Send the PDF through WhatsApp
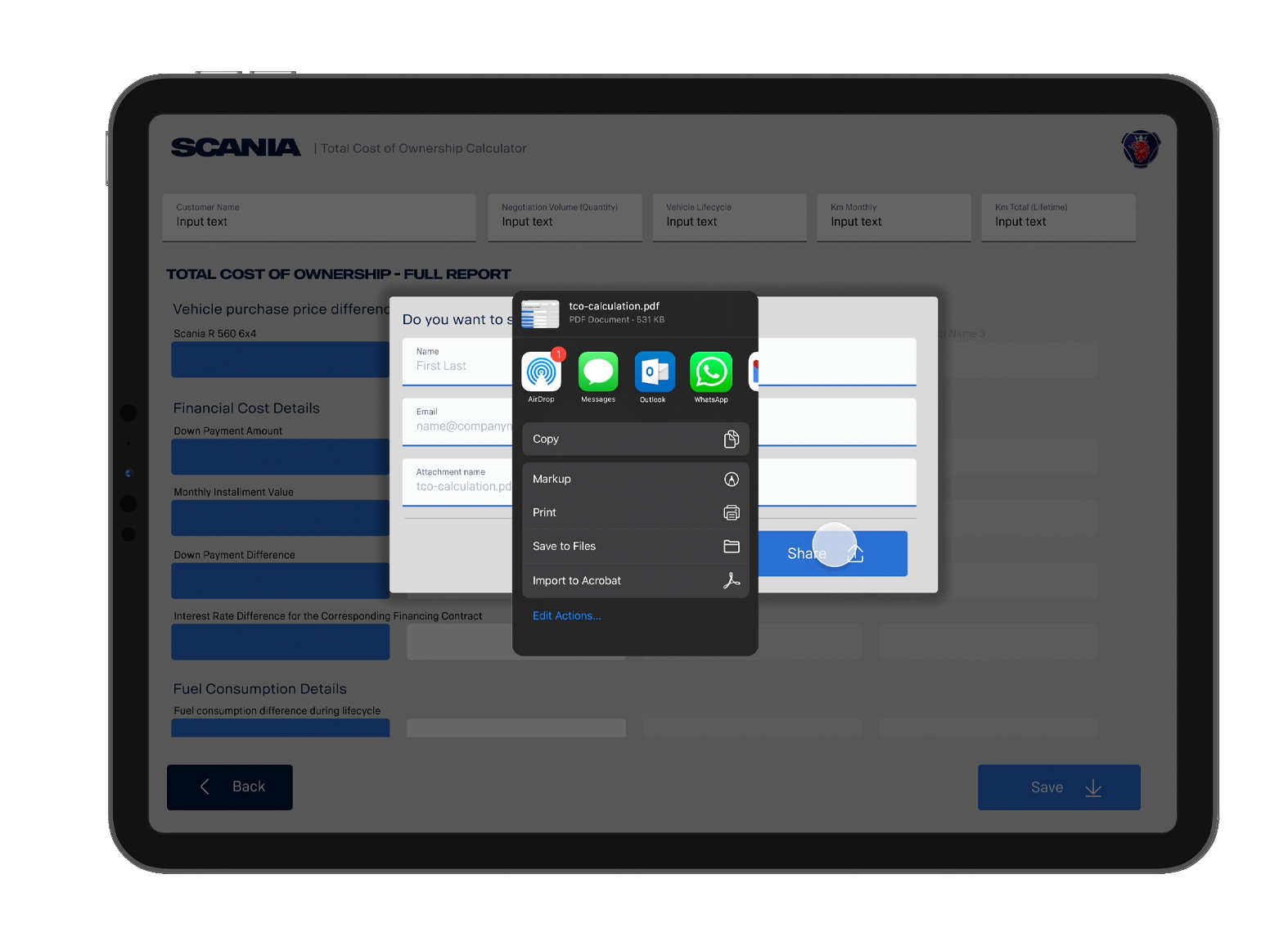Screen dimensions: 1288x942 coord(711,372)
